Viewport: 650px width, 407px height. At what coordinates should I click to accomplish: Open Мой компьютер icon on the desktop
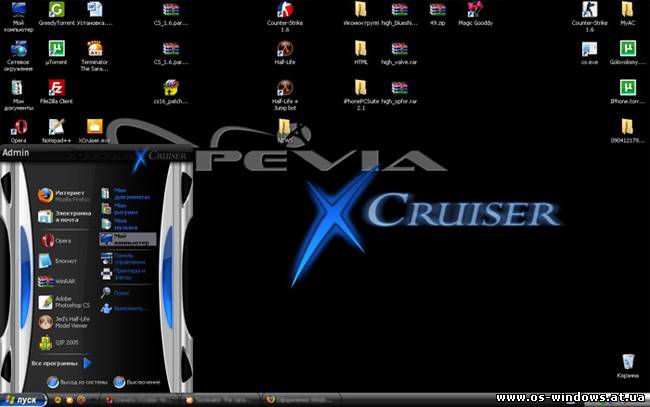tap(18, 17)
